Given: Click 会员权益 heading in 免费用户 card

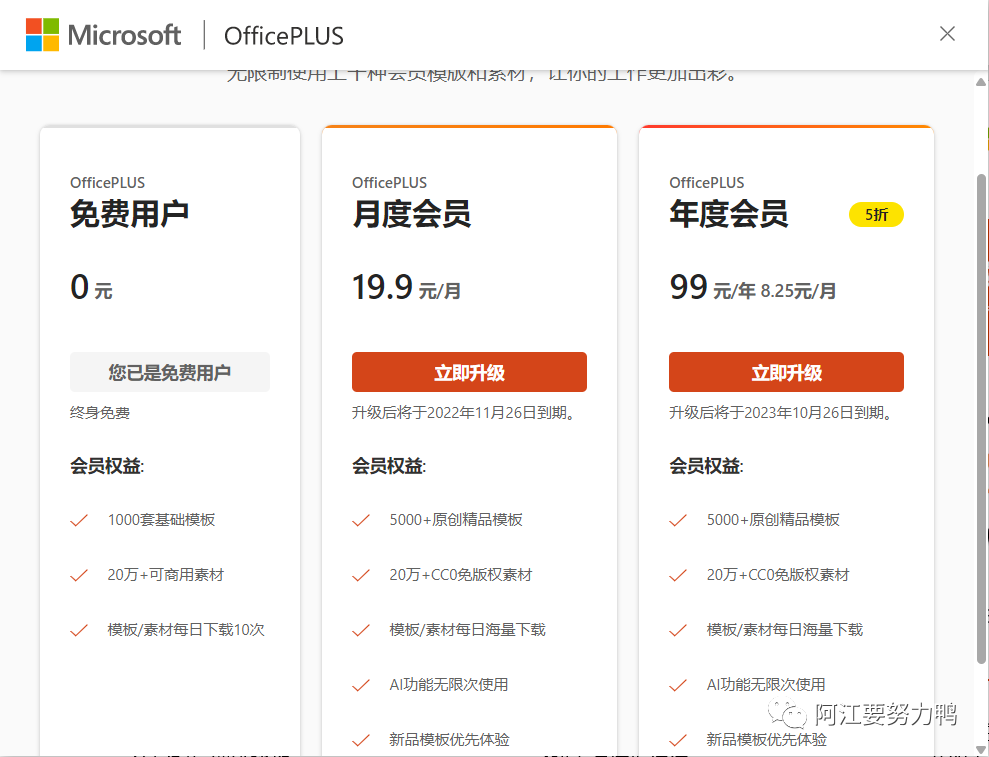Looking at the screenshot, I should click(x=107, y=466).
